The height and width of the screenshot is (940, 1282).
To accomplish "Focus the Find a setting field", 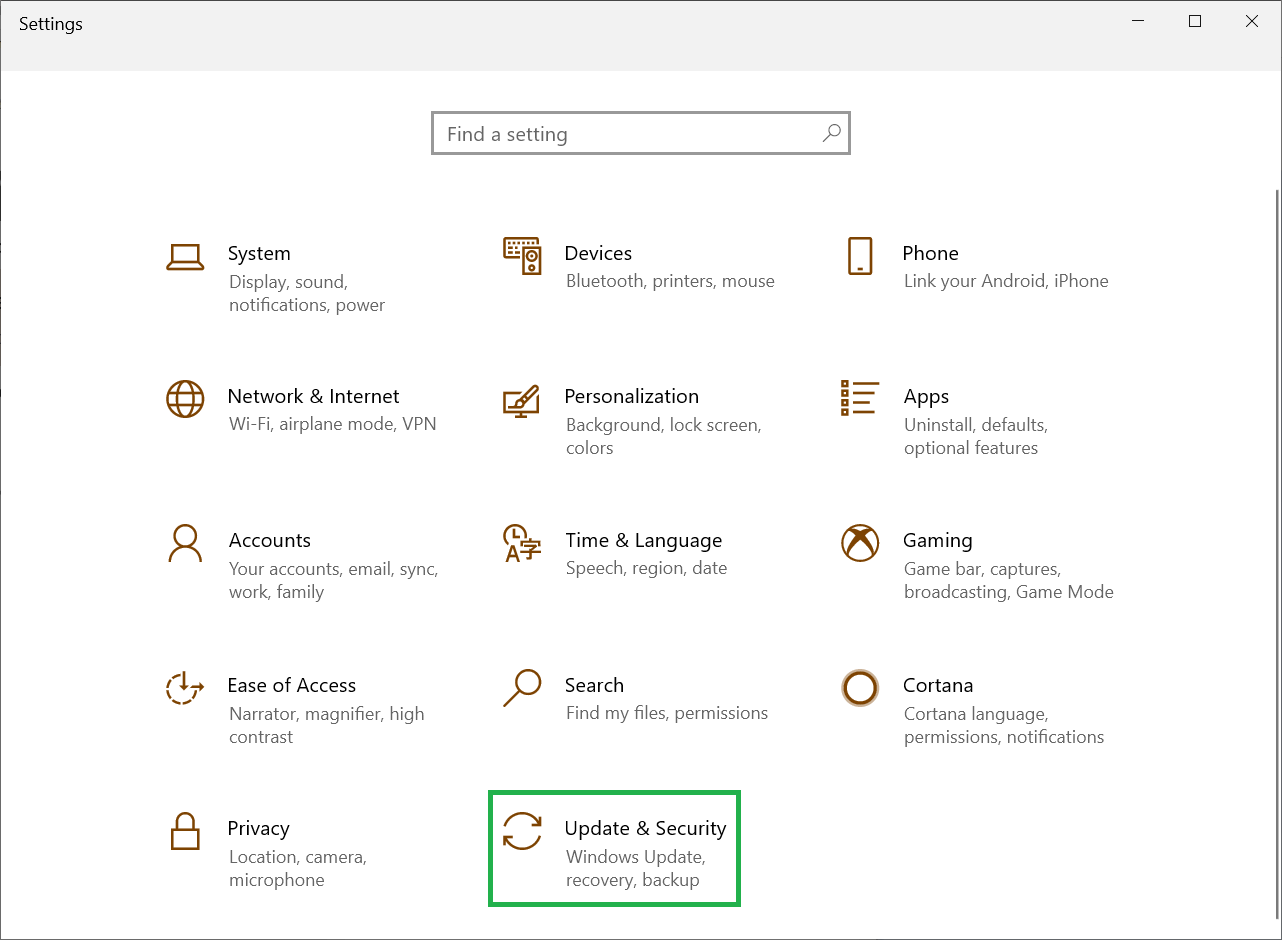I will pyautogui.click(x=640, y=133).
